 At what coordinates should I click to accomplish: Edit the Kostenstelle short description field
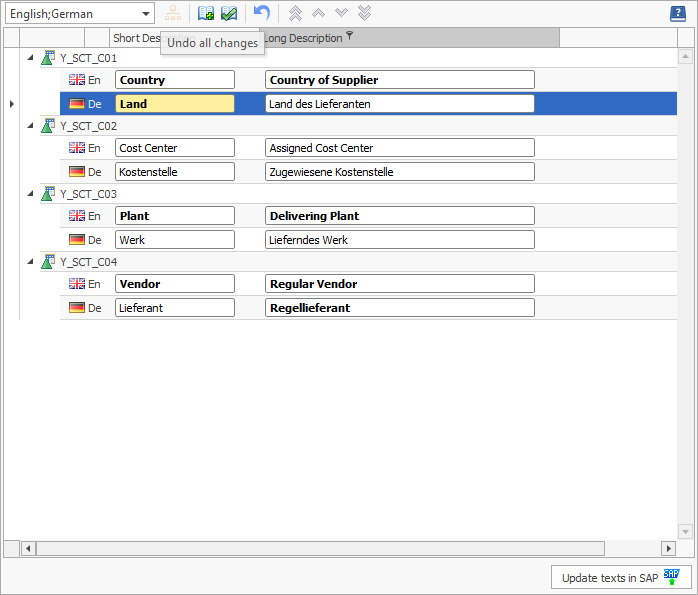pos(175,172)
